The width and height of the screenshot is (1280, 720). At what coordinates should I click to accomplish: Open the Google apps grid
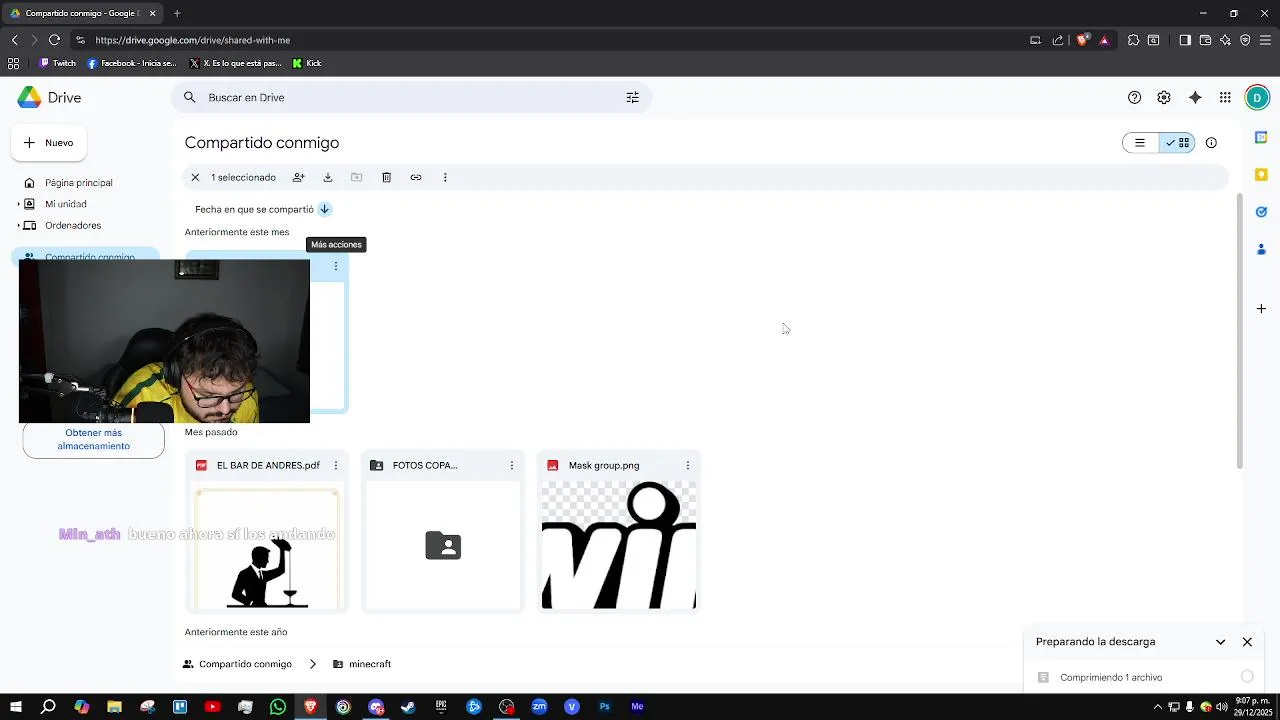coord(1225,97)
